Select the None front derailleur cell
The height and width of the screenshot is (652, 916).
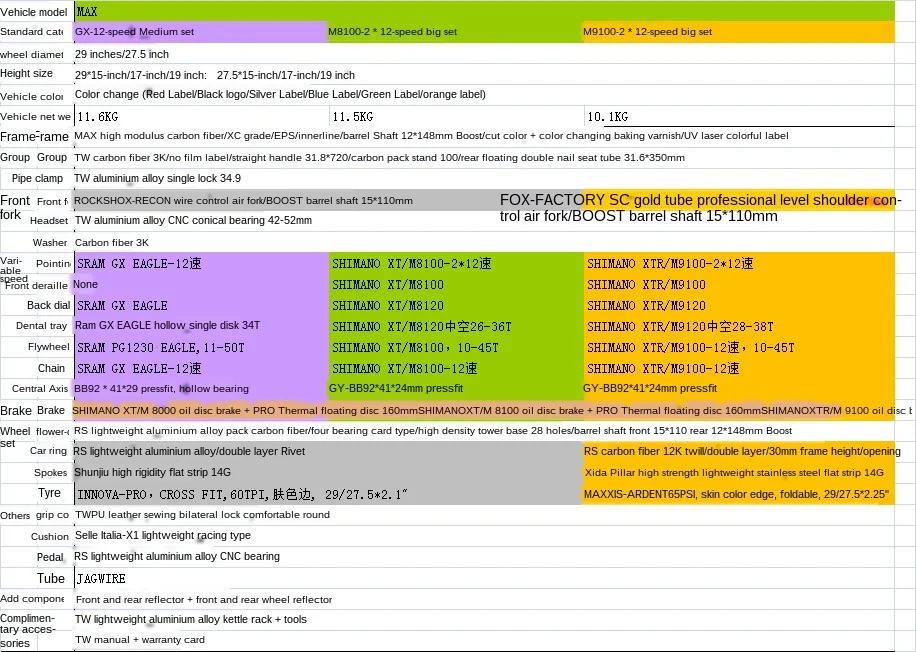(201, 285)
